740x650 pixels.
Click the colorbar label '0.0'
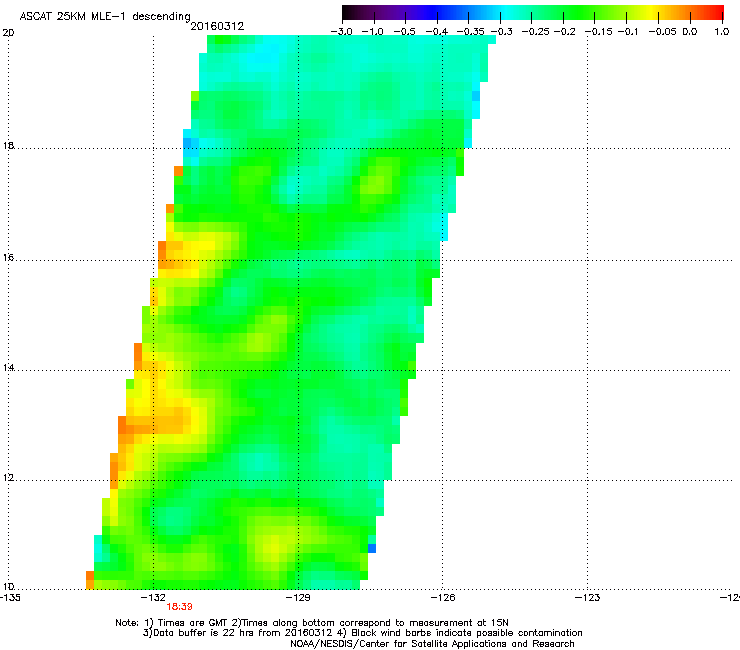pyautogui.click(x=690, y=32)
